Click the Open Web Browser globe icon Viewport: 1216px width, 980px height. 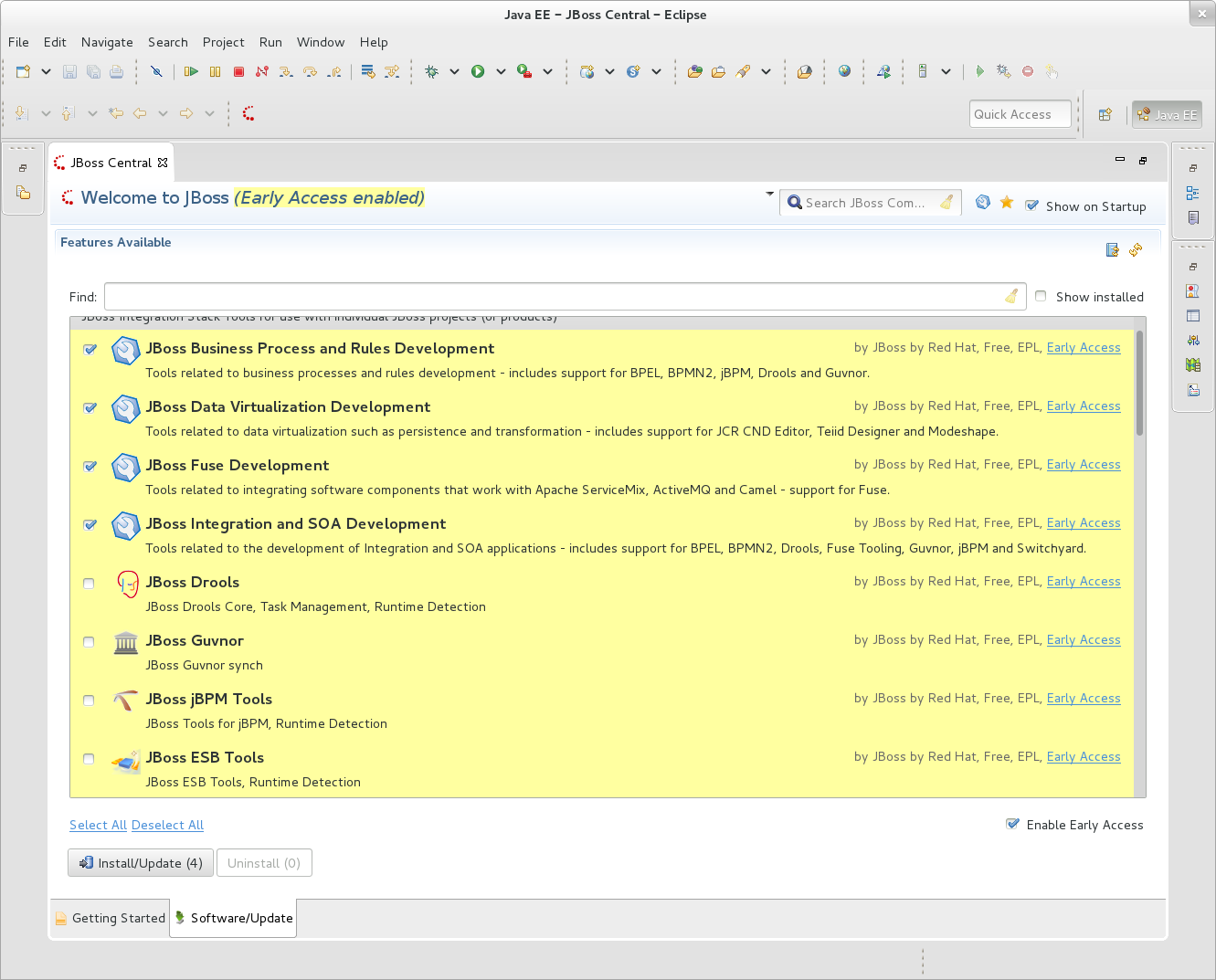(x=845, y=71)
